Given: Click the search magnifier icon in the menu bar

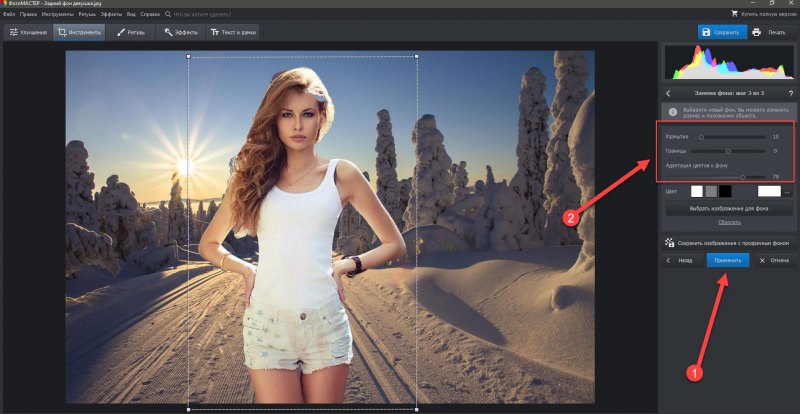Looking at the screenshot, I should pos(168,14).
